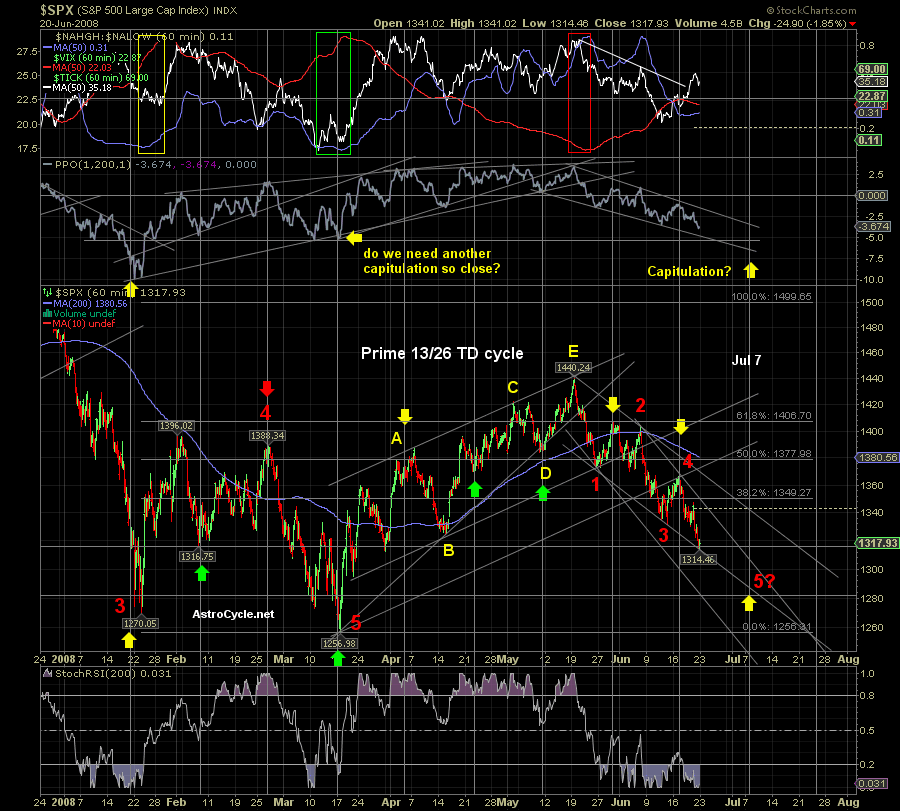Click the red down arrow above 1388.34 peak
The width and height of the screenshot is (900, 811).
(x=266, y=389)
